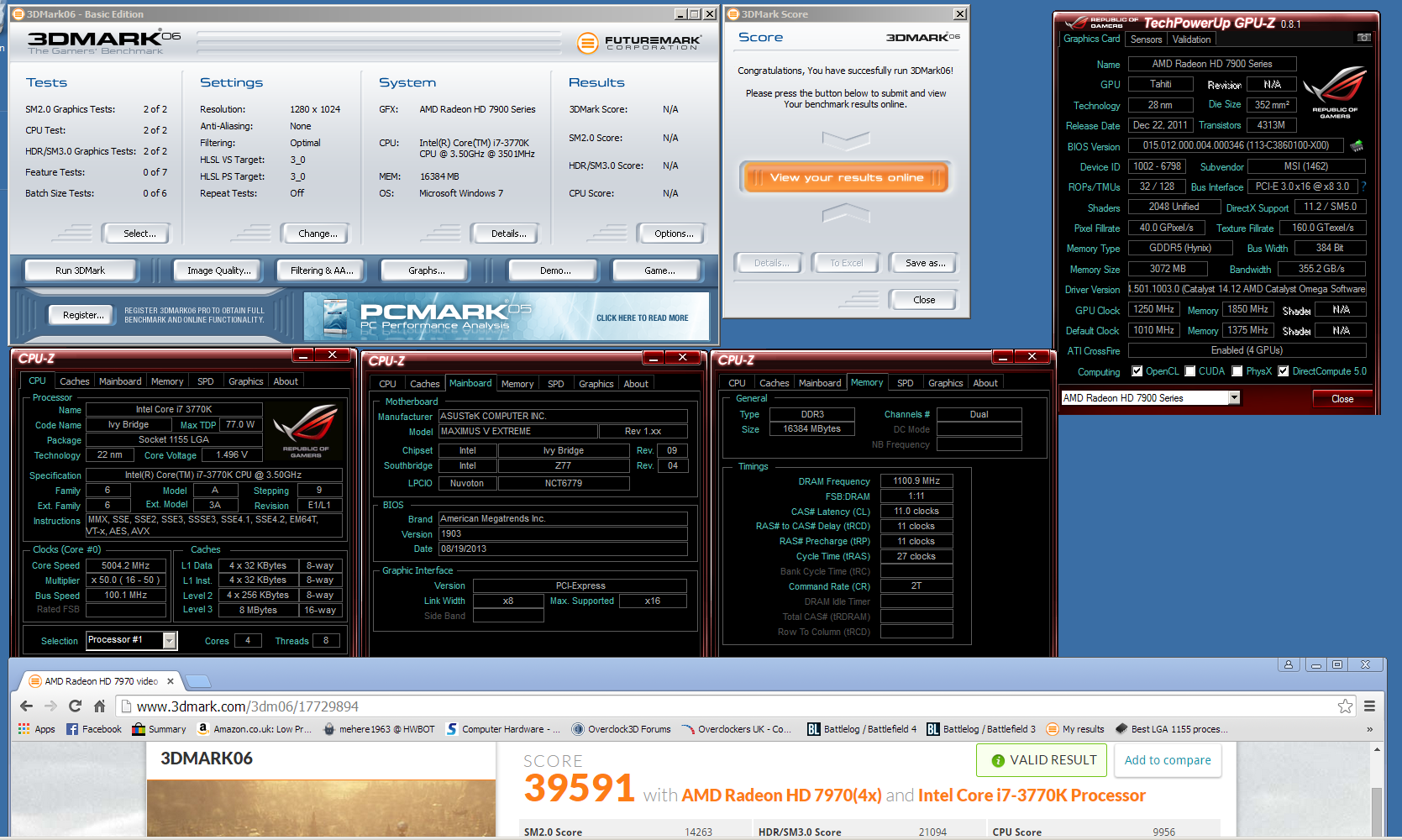Click Save as... in the 3DMark Score window
The height and width of the screenshot is (840, 1402).
[x=925, y=263]
